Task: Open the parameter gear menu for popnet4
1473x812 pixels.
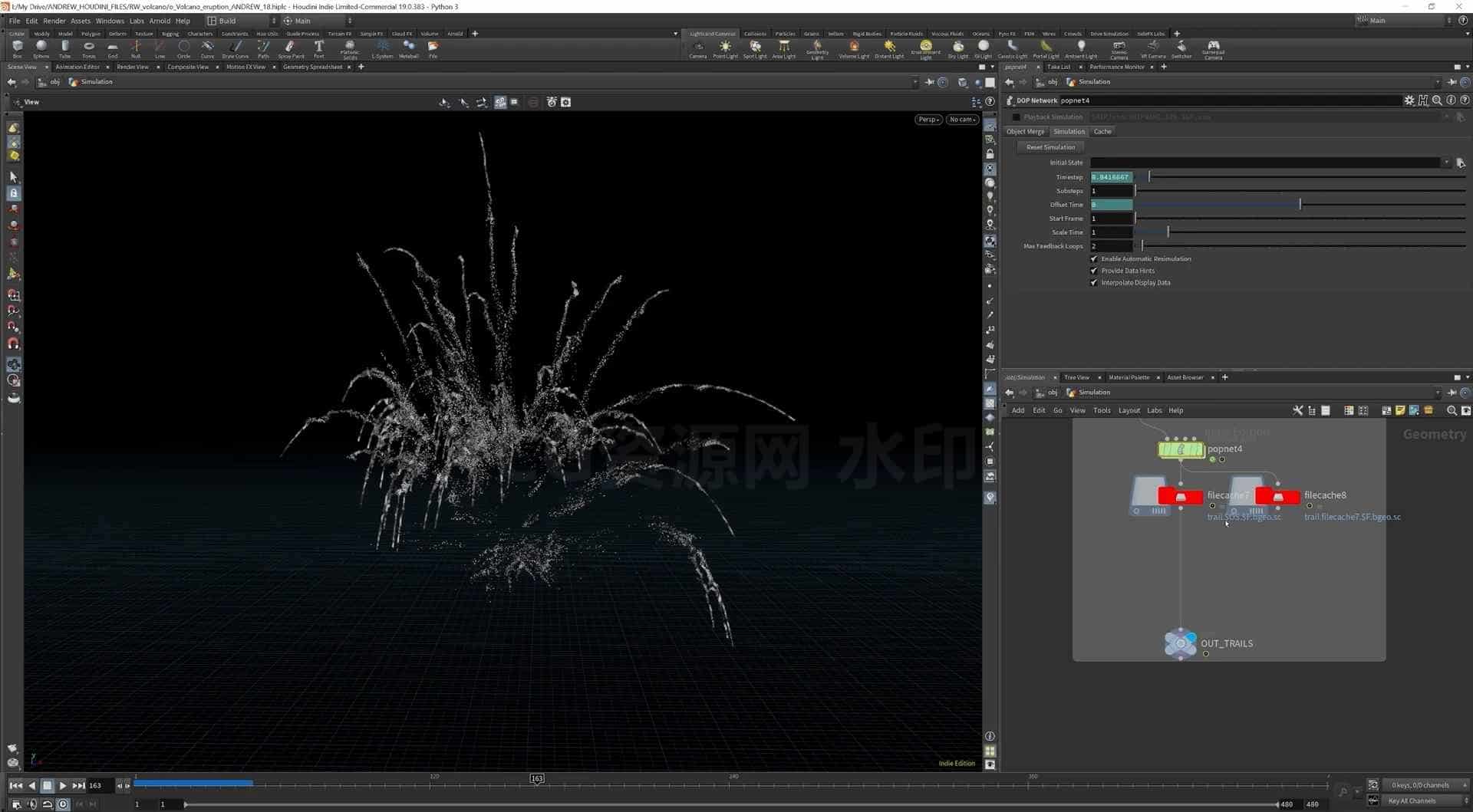Action: [1409, 100]
